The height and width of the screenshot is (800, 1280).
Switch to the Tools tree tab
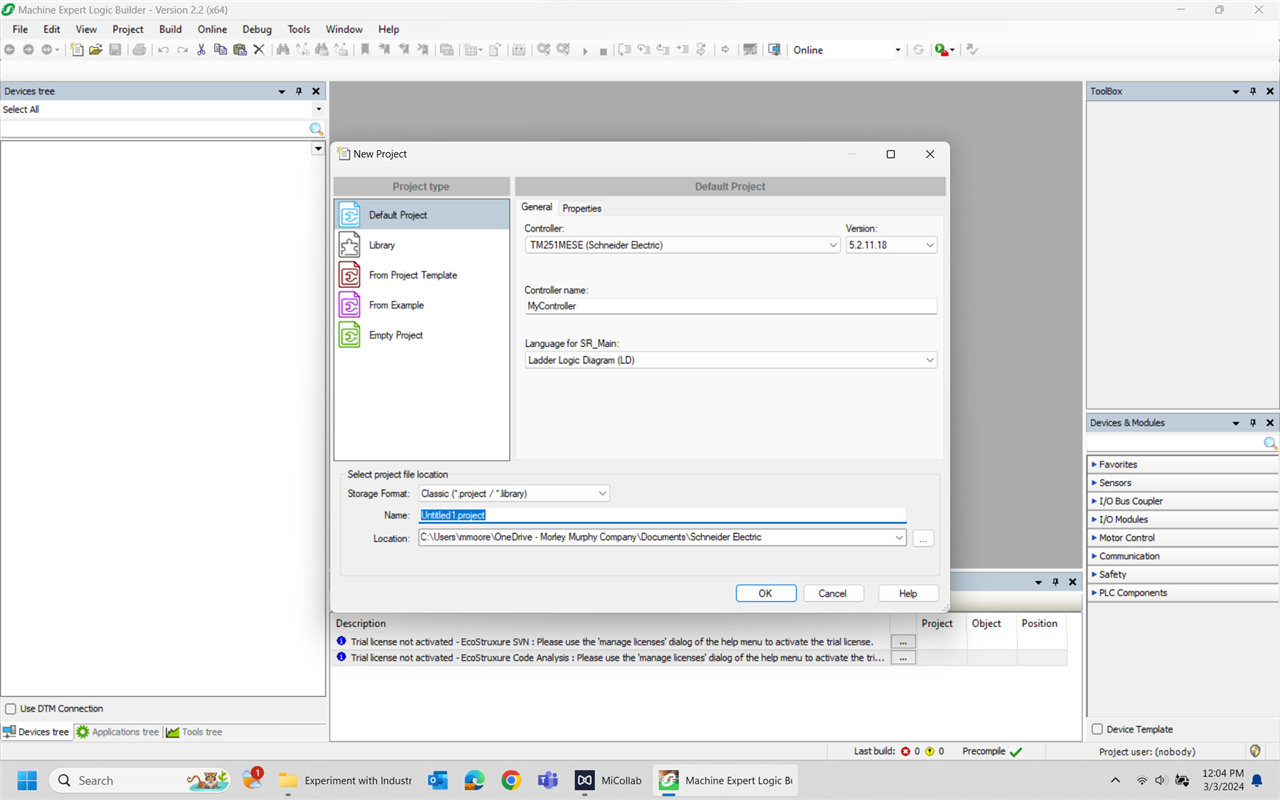195,732
